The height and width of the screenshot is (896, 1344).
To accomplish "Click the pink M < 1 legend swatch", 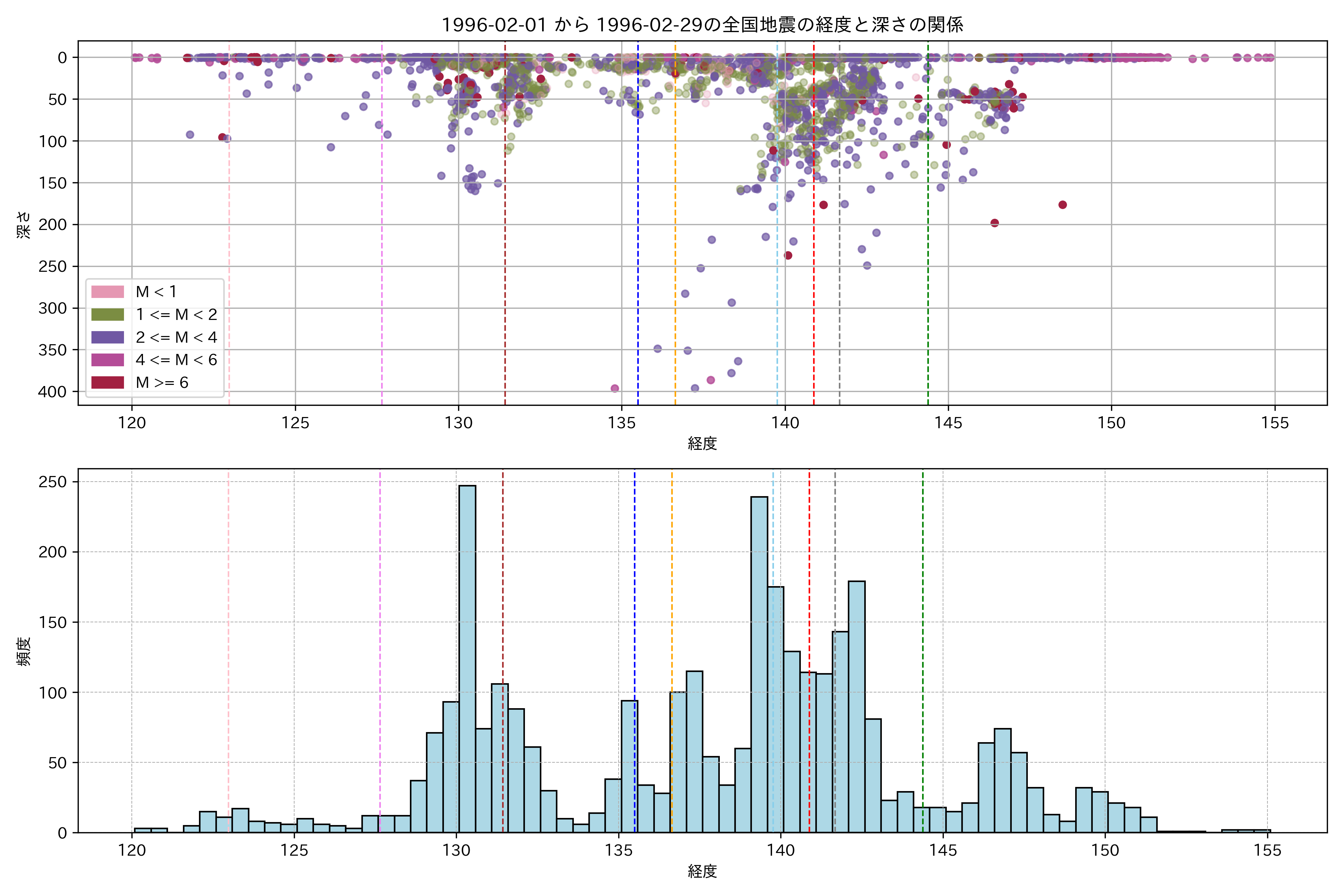I will [108, 292].
